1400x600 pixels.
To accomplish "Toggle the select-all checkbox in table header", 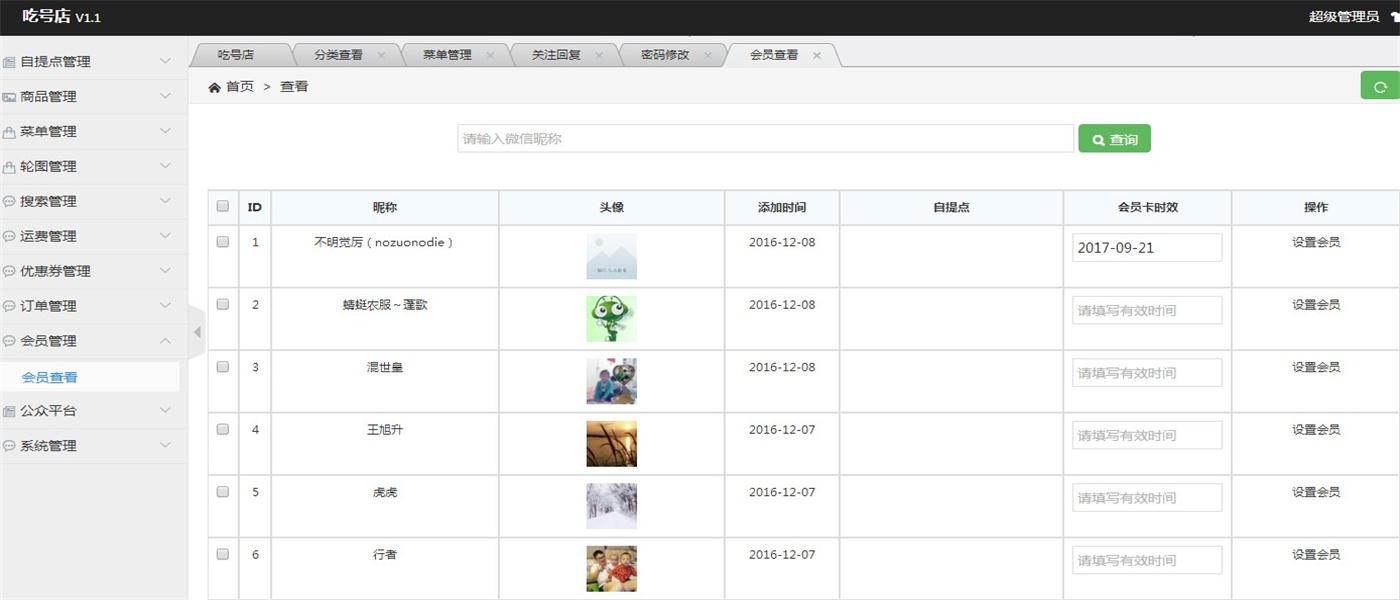I will coord(223,207).
